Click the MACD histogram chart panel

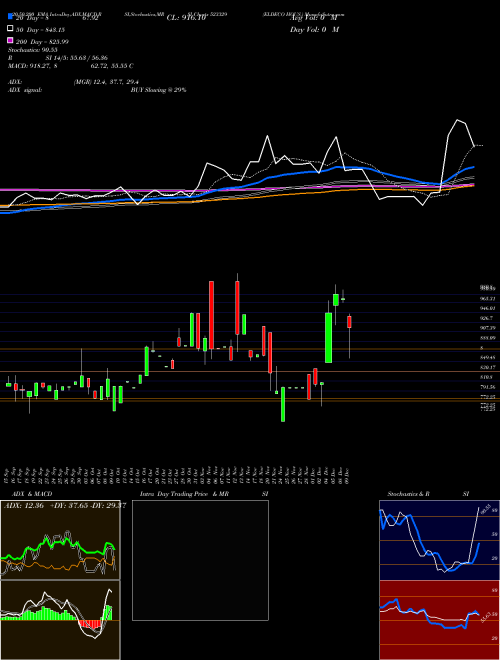tap(60, 620)
